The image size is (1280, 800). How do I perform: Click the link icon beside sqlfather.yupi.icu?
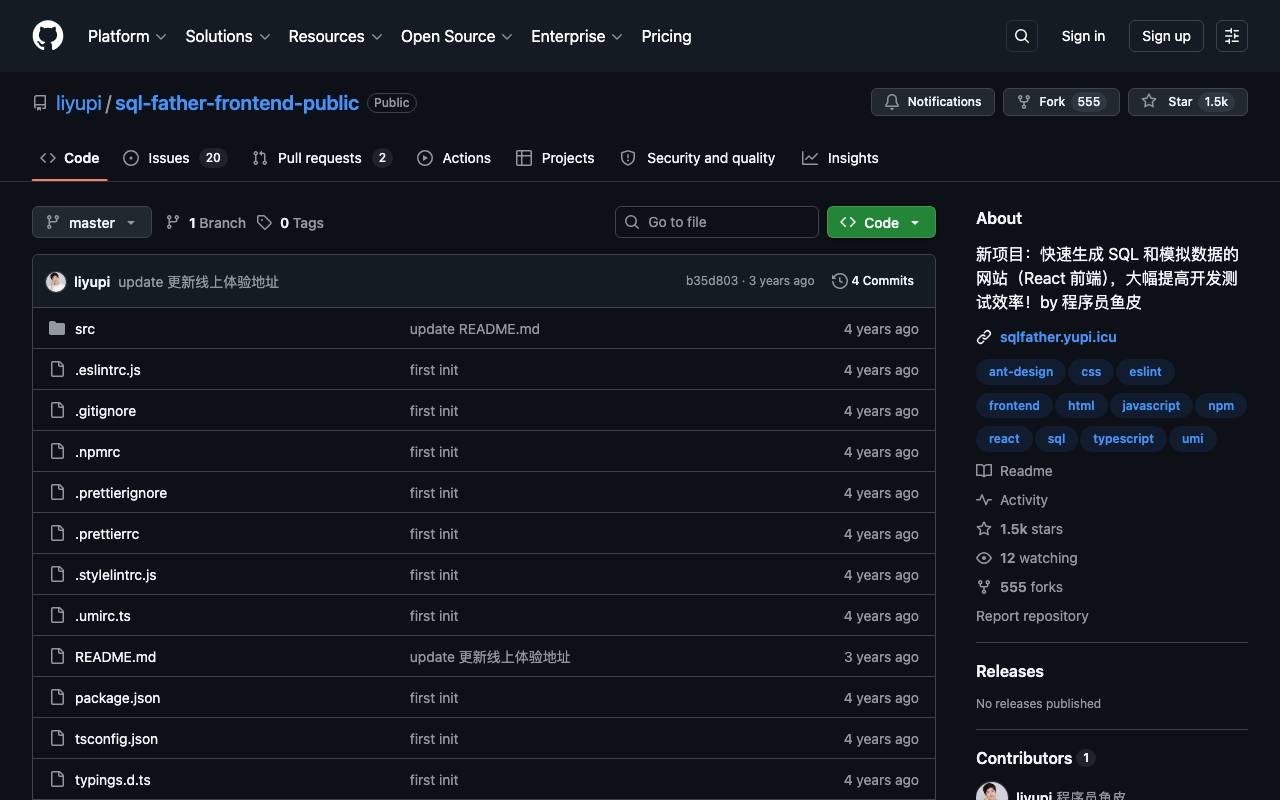click(984, 337)
